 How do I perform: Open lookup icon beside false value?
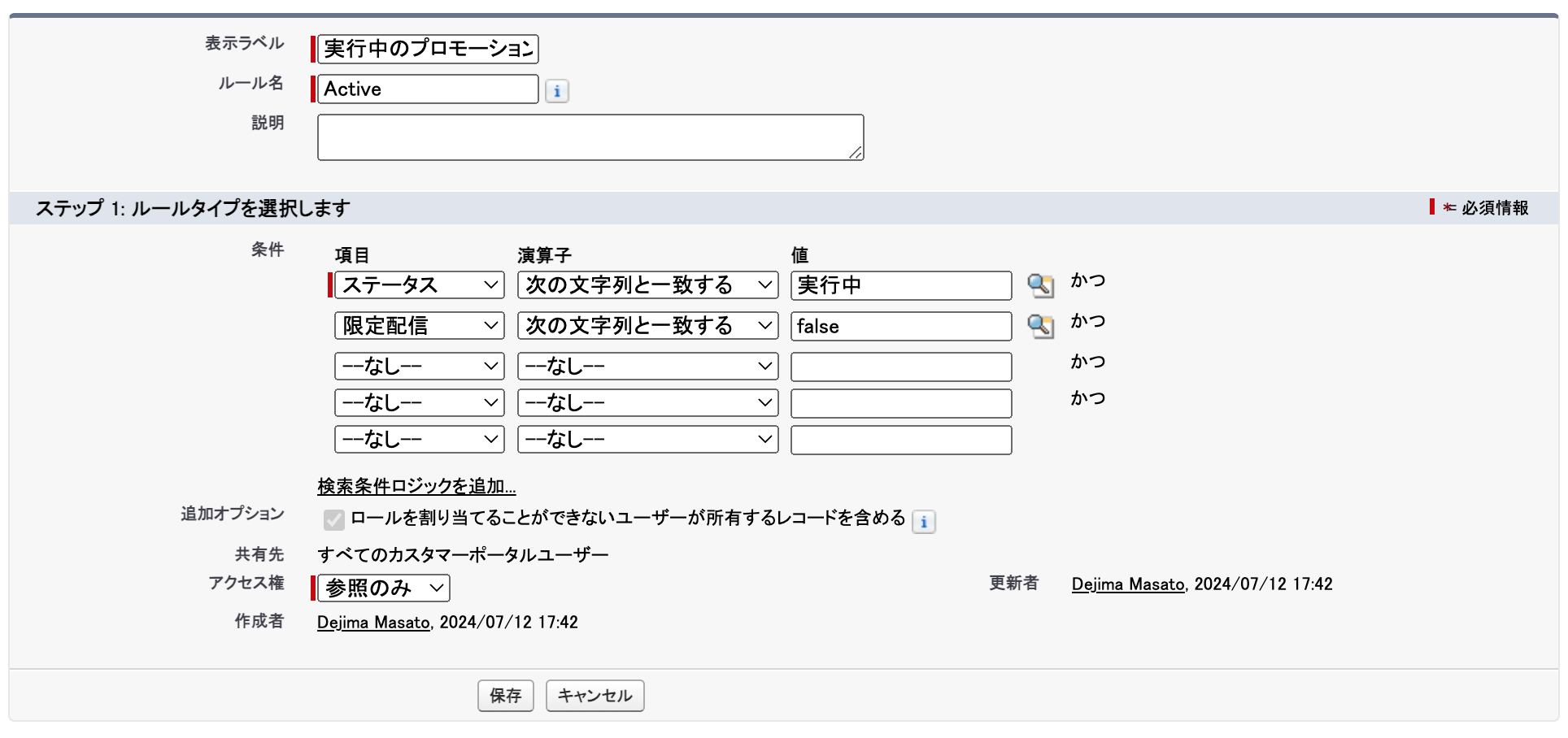point(1040,326)
